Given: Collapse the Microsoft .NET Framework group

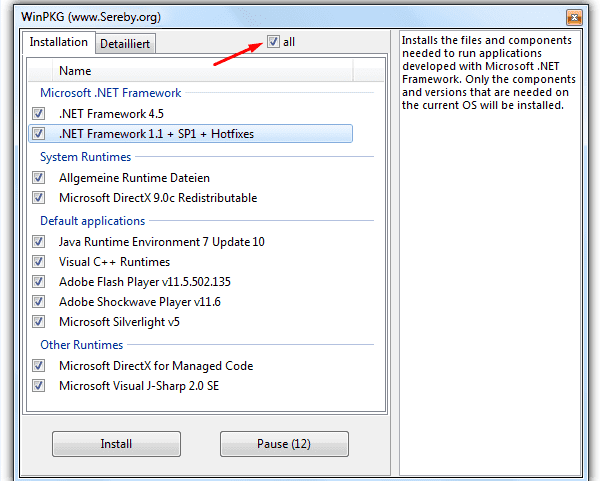Looking at the screenshot, I should pyautogui.click(x=111, y=93).
